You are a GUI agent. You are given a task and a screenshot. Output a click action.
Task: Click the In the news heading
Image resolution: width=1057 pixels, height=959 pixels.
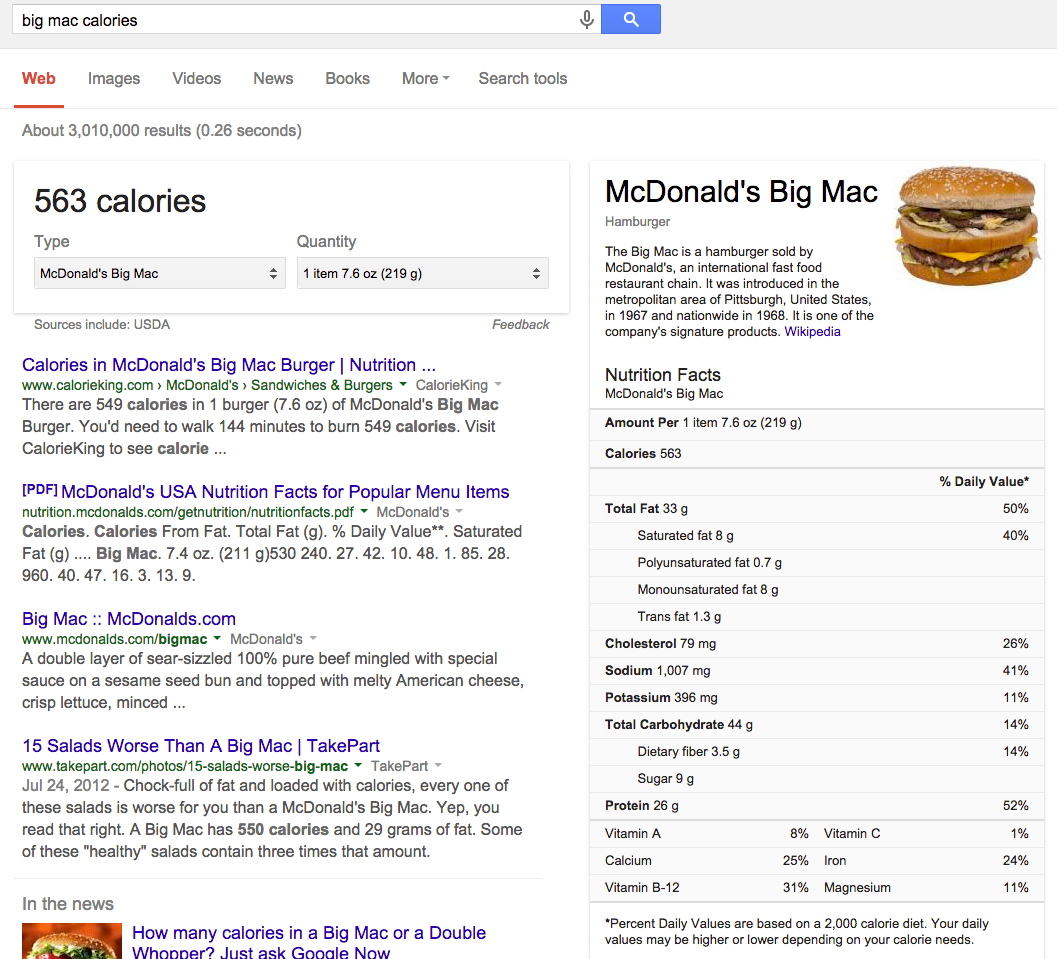click(68, 904)
